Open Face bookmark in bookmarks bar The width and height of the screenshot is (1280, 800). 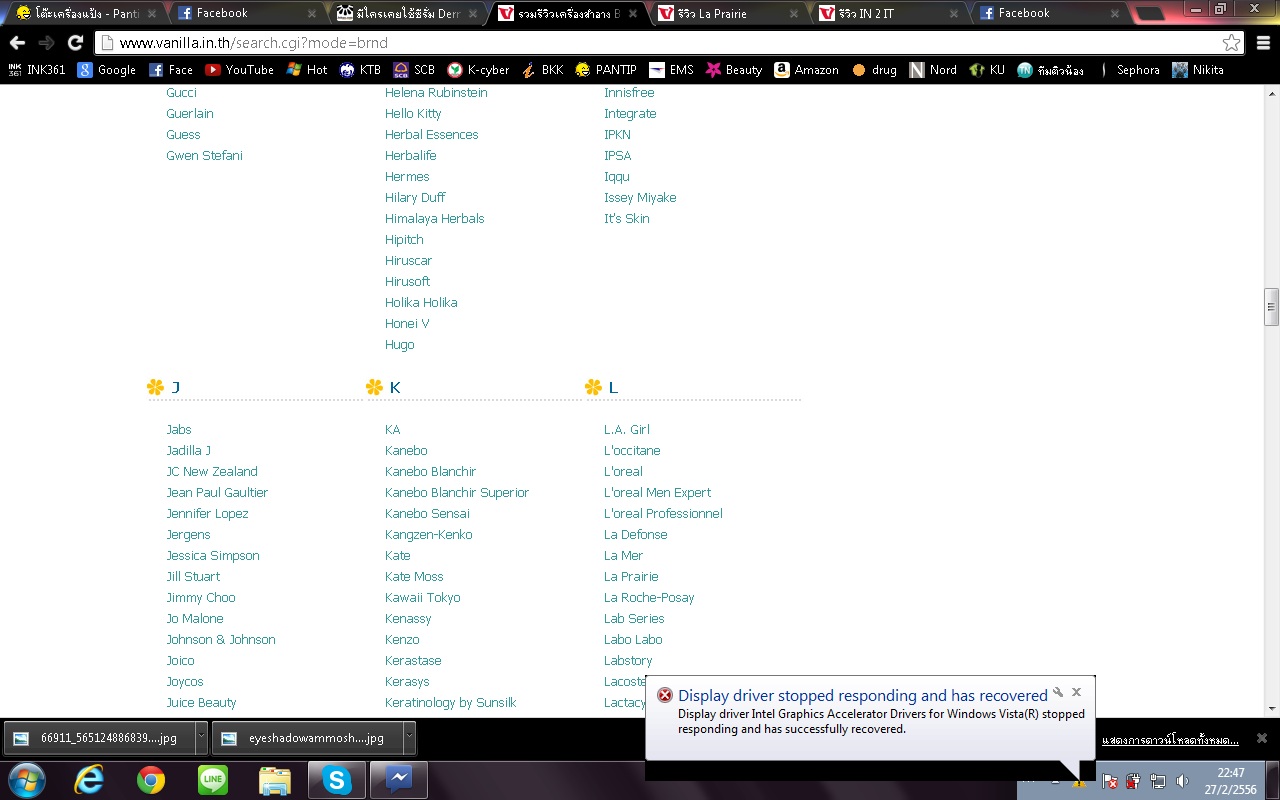click(171, 70)
